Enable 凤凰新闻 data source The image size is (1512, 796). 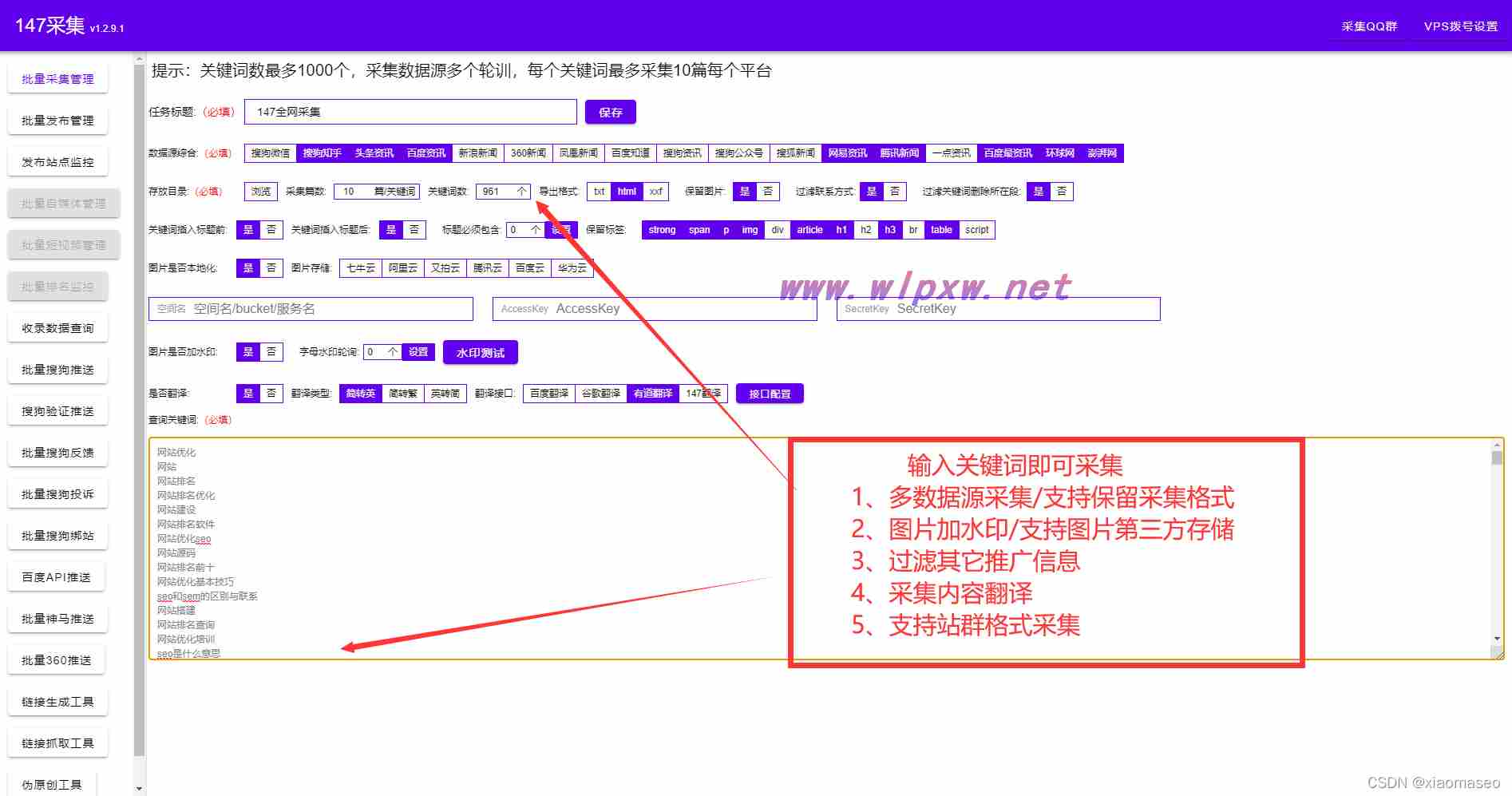point(578,153)
